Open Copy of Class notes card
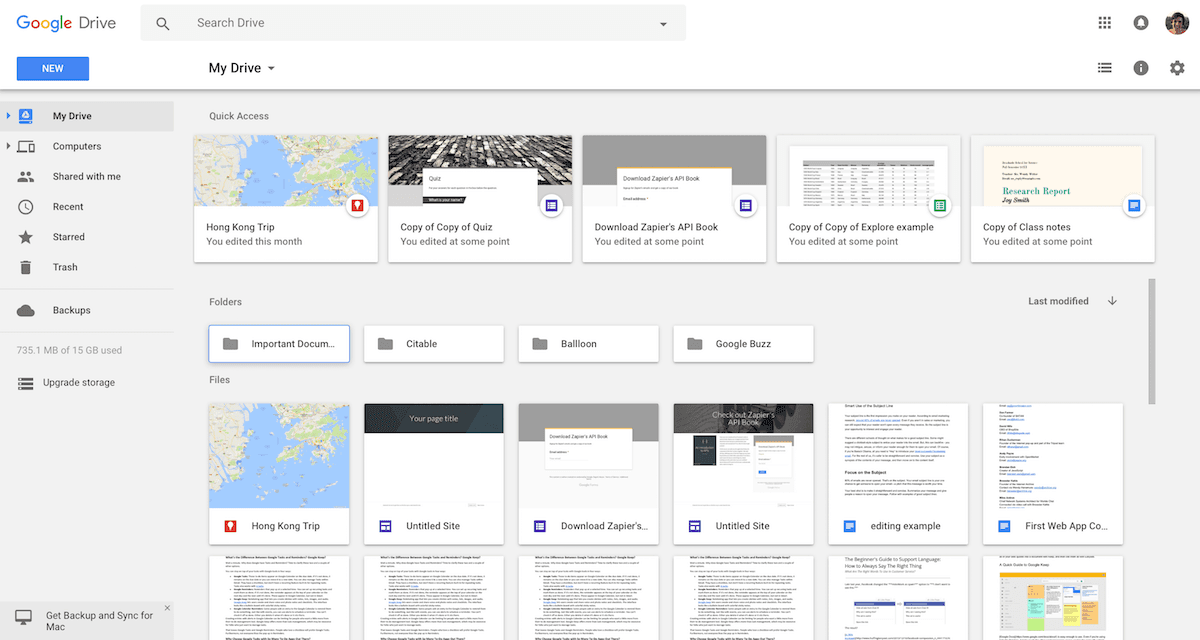This screenshot has height=640, width=1200. pyautogui.click(x=1063, y=199)
